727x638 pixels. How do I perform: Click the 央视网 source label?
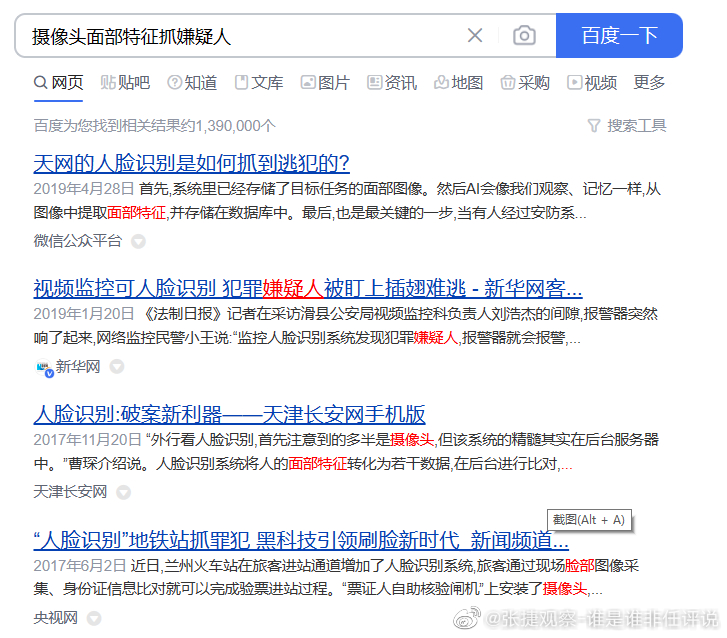[x=56, y=618]
